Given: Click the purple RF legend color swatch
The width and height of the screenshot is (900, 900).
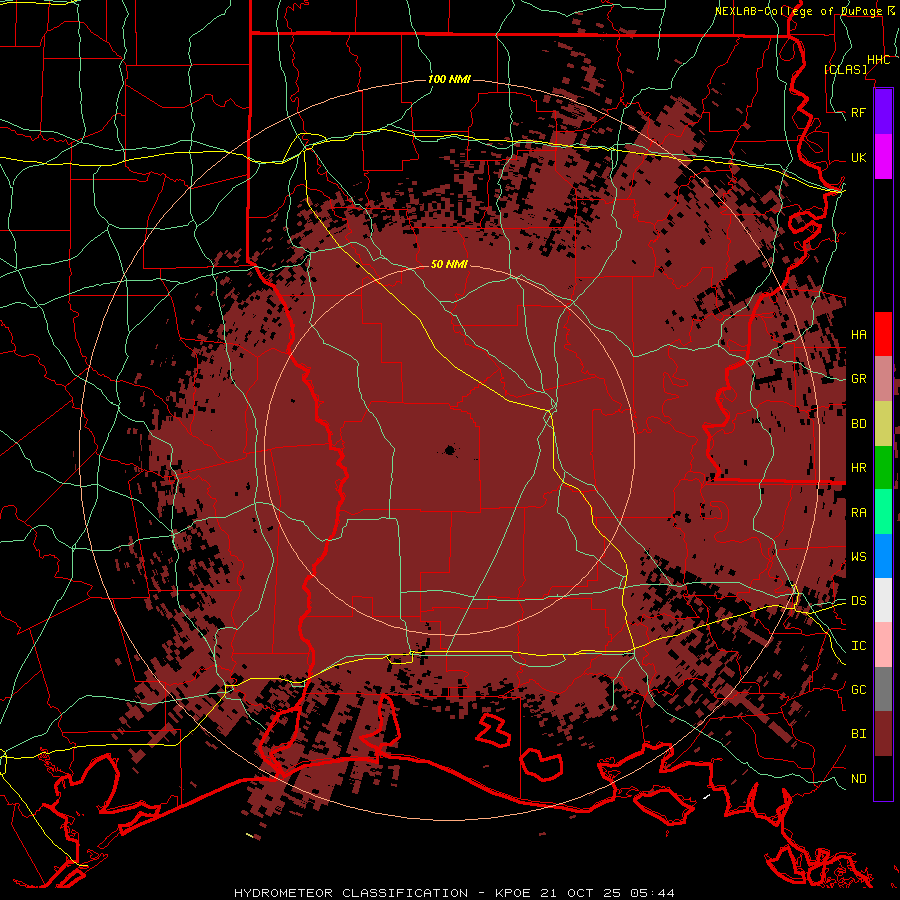Looking at the screenshot, I should 883,112.
